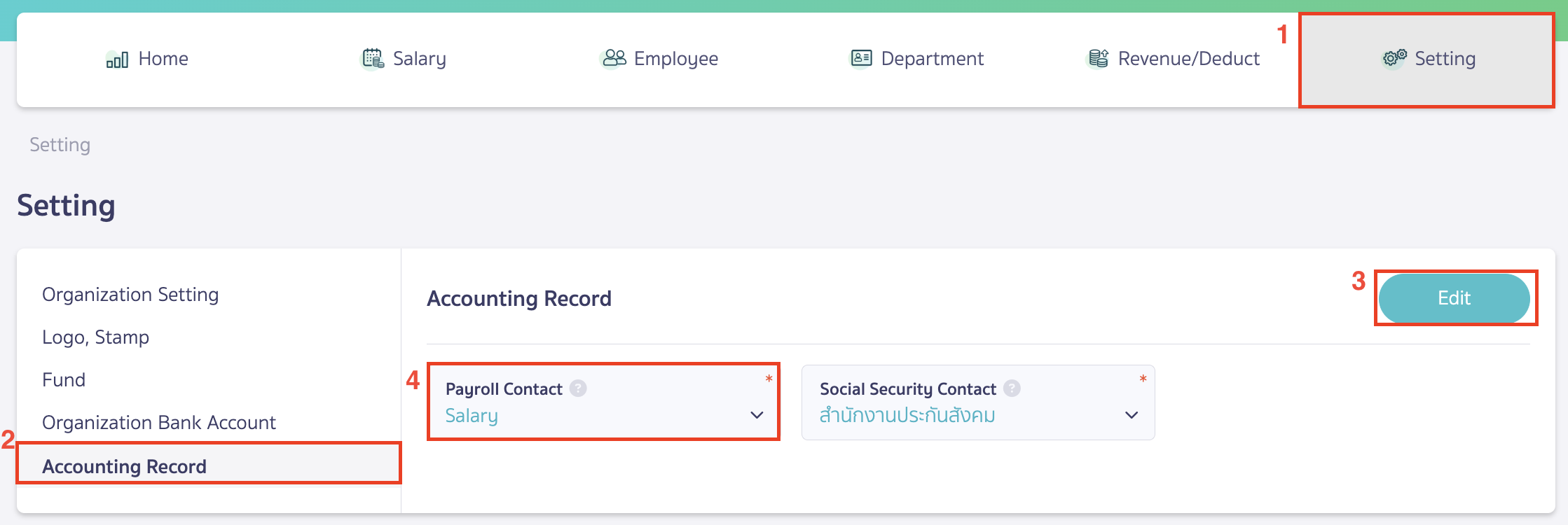Open the Payroll Contact dropdown
1568x525 pixels.
click(757, 416)
